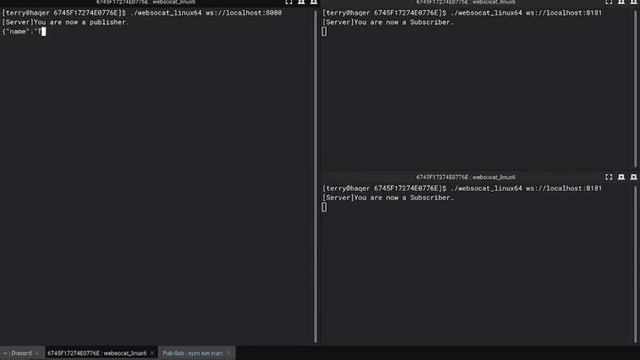This screenshot has height=360, width=640.
Task: Click the cursor in top-right subscriber pane
Action: tap(324, 31)
